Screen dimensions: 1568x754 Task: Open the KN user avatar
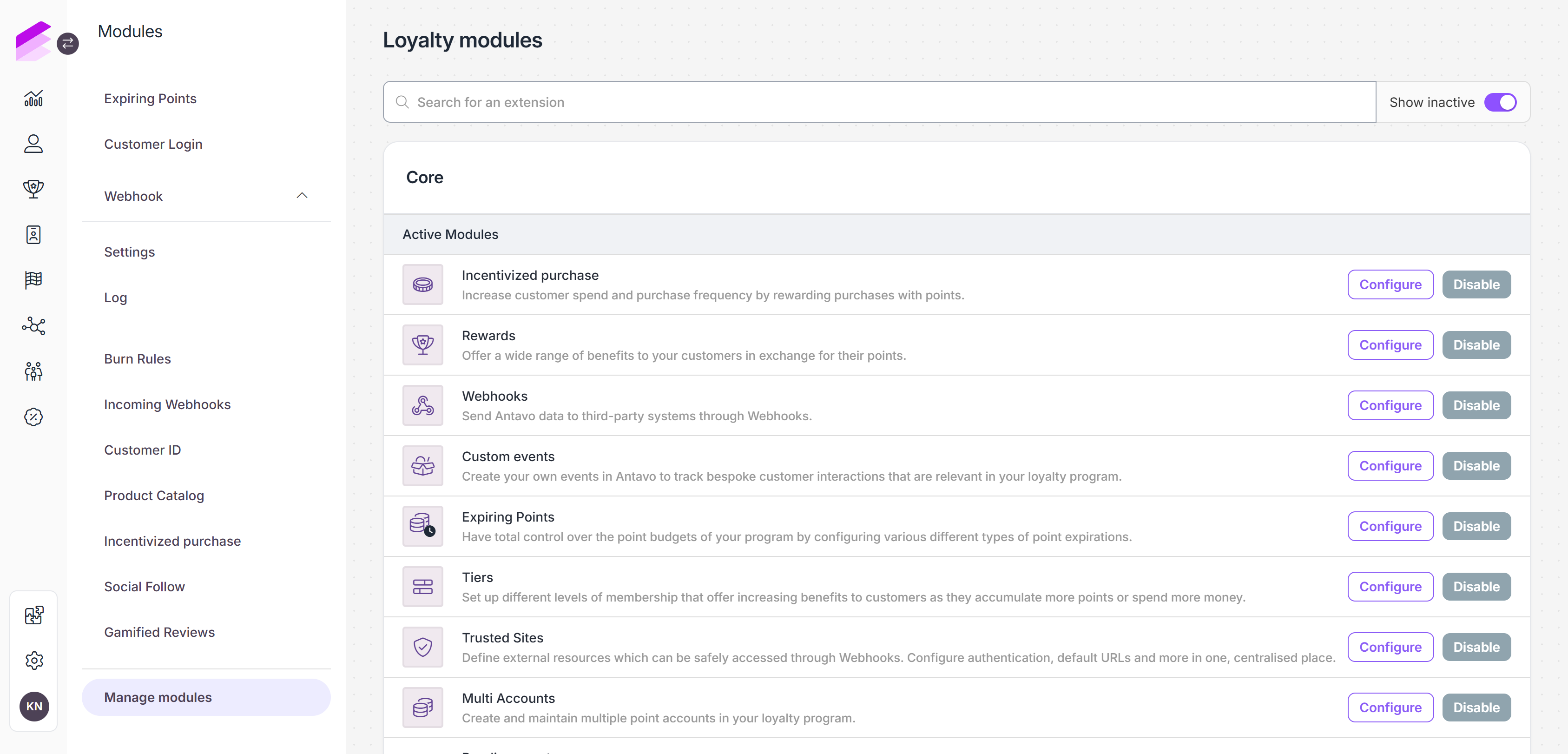34,707
